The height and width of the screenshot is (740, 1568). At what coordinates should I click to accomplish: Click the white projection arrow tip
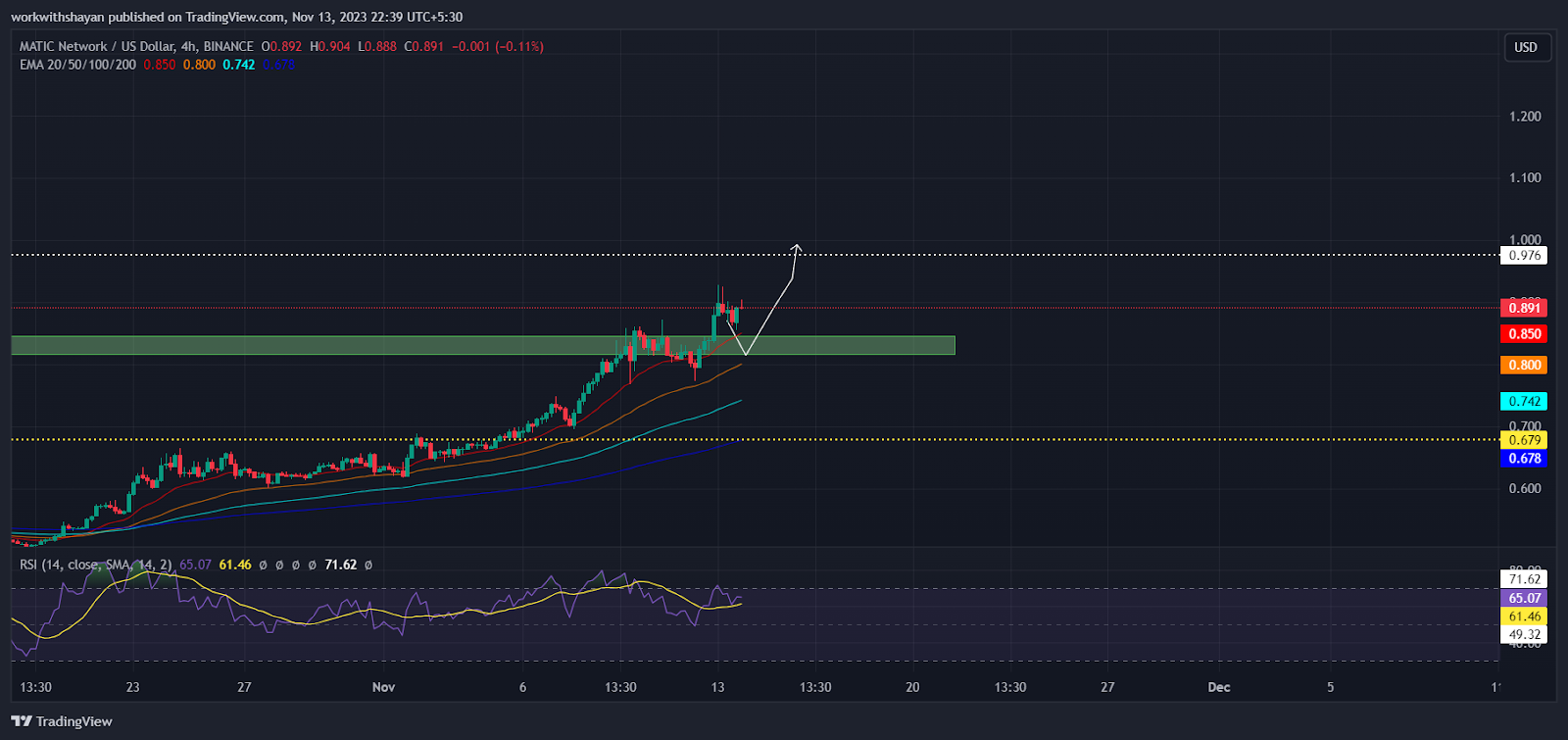point(797,246)
